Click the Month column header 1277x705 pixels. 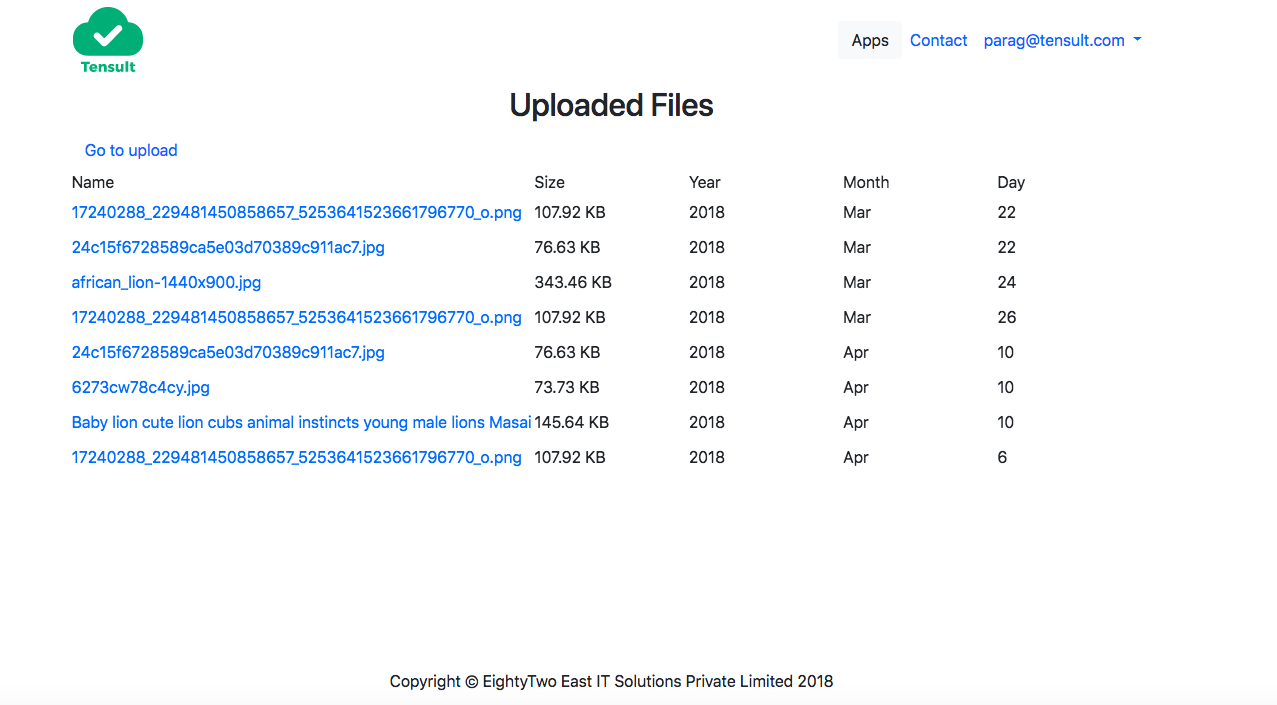[x=865, y=182]
